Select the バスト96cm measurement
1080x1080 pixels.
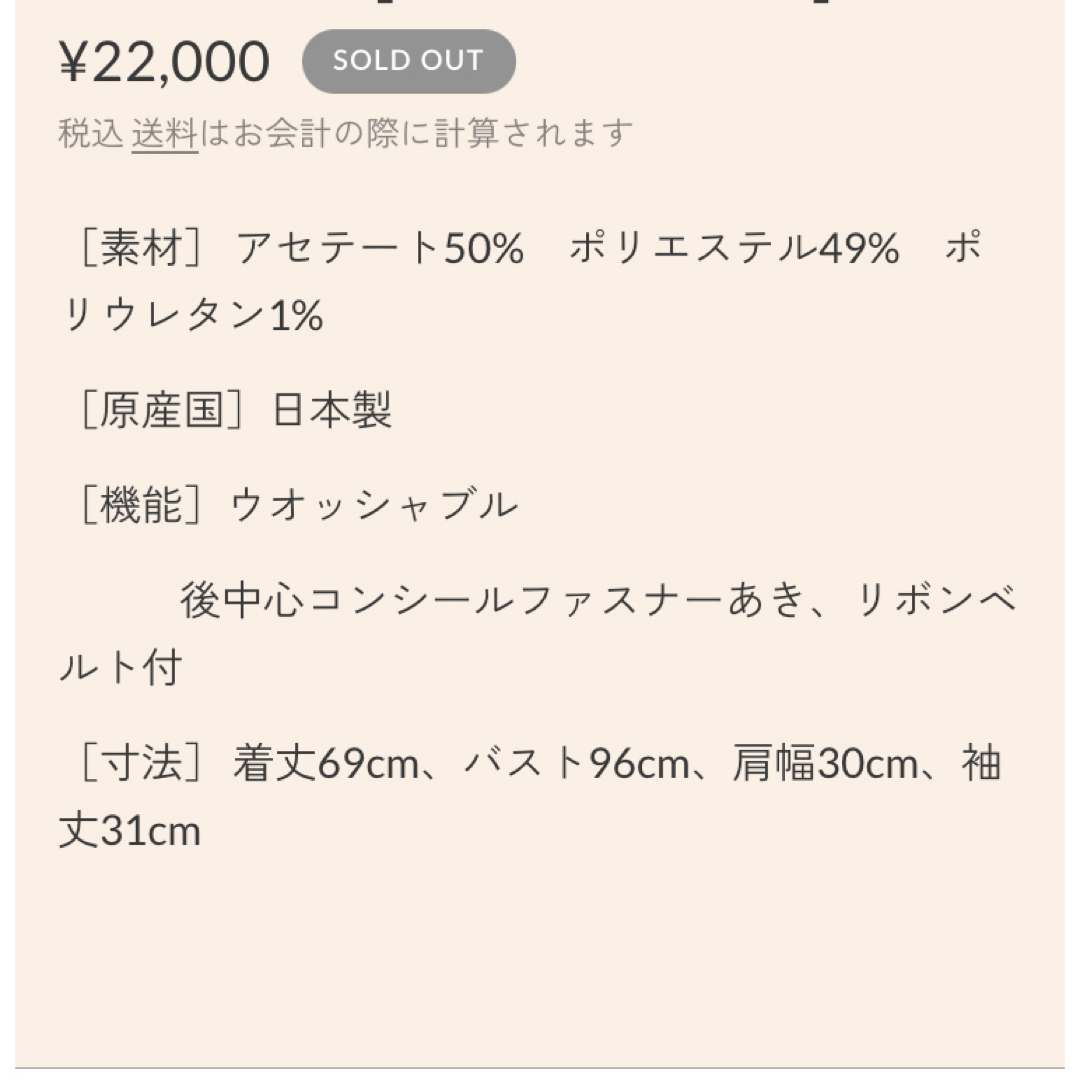click(x=578, y=763)
